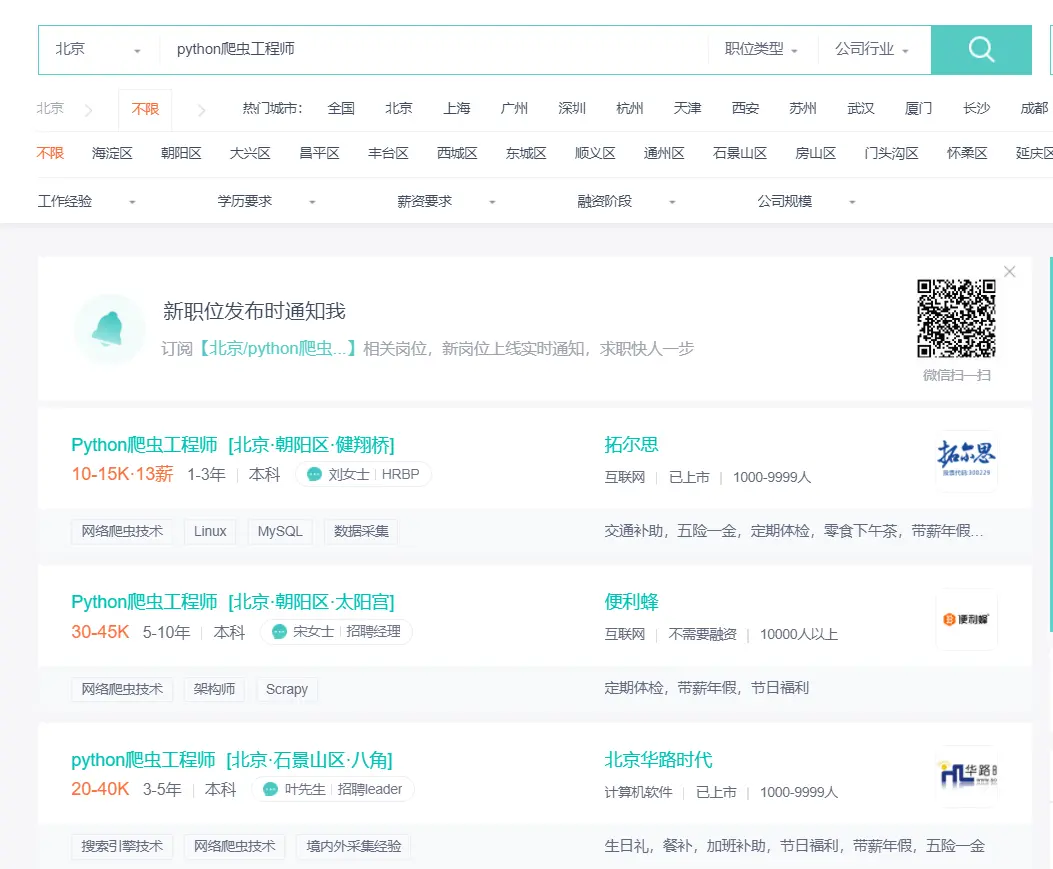The width and height of the screenshot is (1053, 869).
Task: Filter by 东城区 district
Action: (x=526, y=153)
